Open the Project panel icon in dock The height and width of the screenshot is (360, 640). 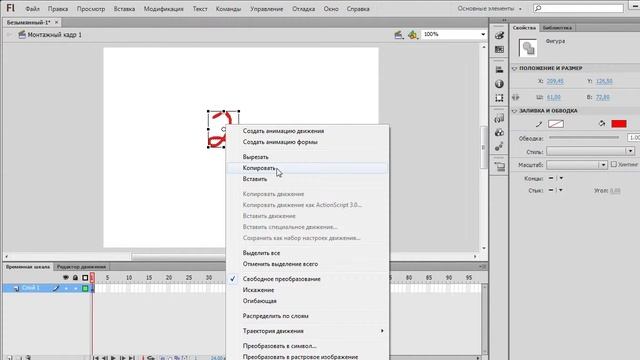499,167
